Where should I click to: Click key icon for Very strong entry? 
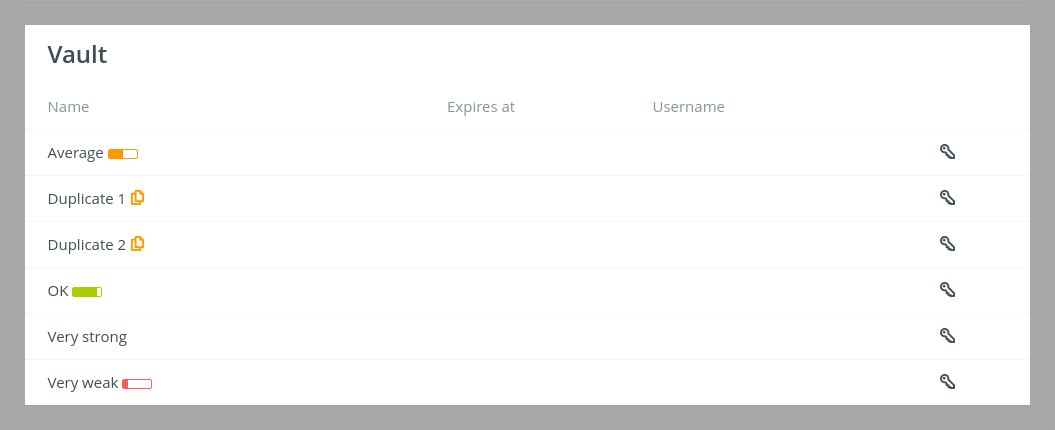947,336
